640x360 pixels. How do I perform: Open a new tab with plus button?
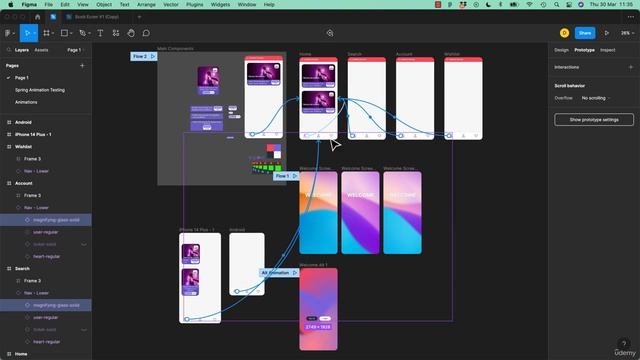tap(139, 17)
